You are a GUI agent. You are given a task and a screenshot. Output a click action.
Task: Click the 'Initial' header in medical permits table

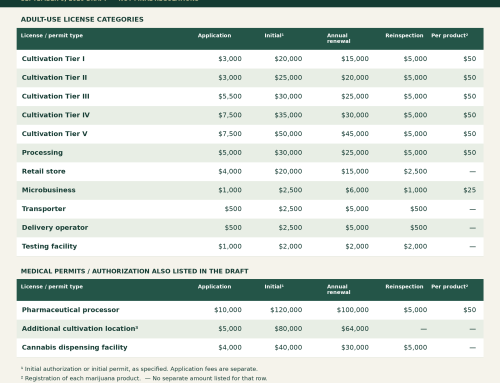(274, 287)
